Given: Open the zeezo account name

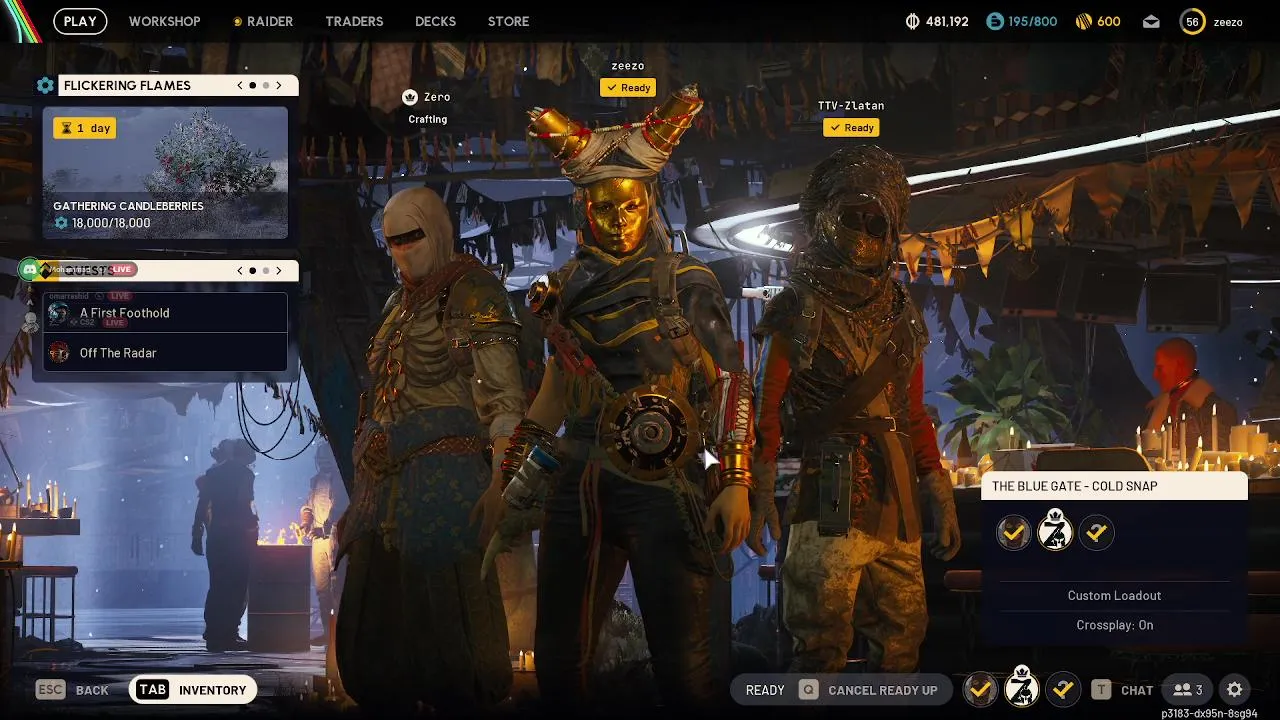Looking at the screenshot, I should (x=1228, y=22).
